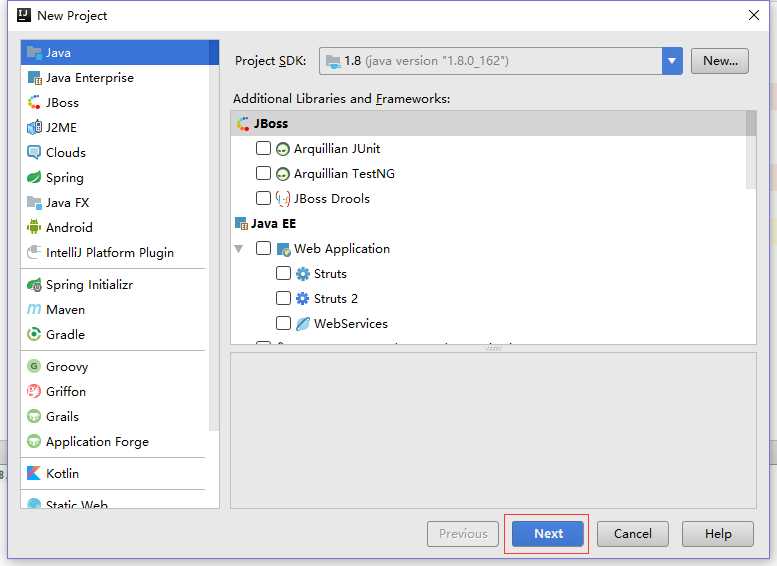Open Help for New Project
This screenshot has height=566, width=777.
tap(718, 534)
